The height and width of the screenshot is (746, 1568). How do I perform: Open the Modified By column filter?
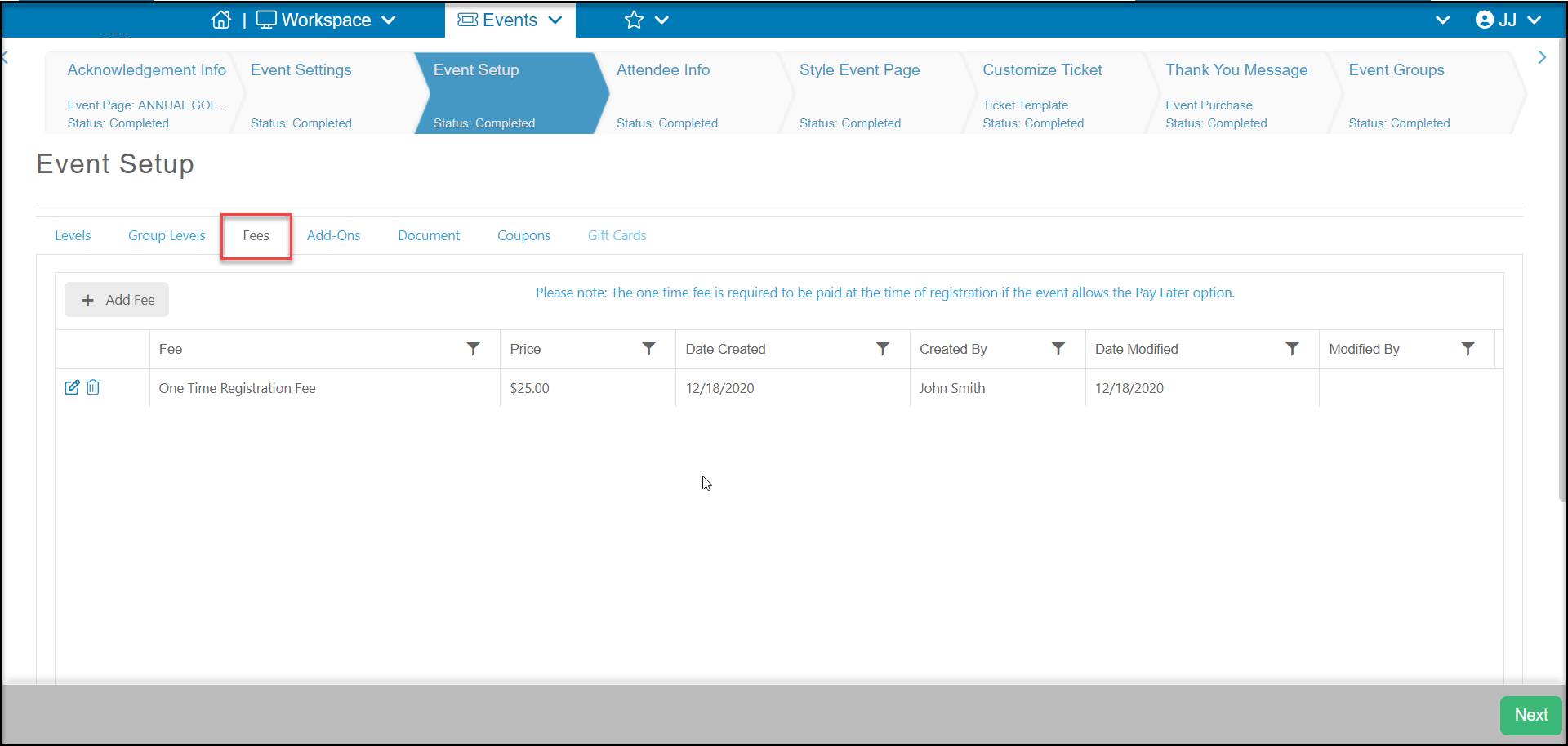click(x=1468, y=349)
